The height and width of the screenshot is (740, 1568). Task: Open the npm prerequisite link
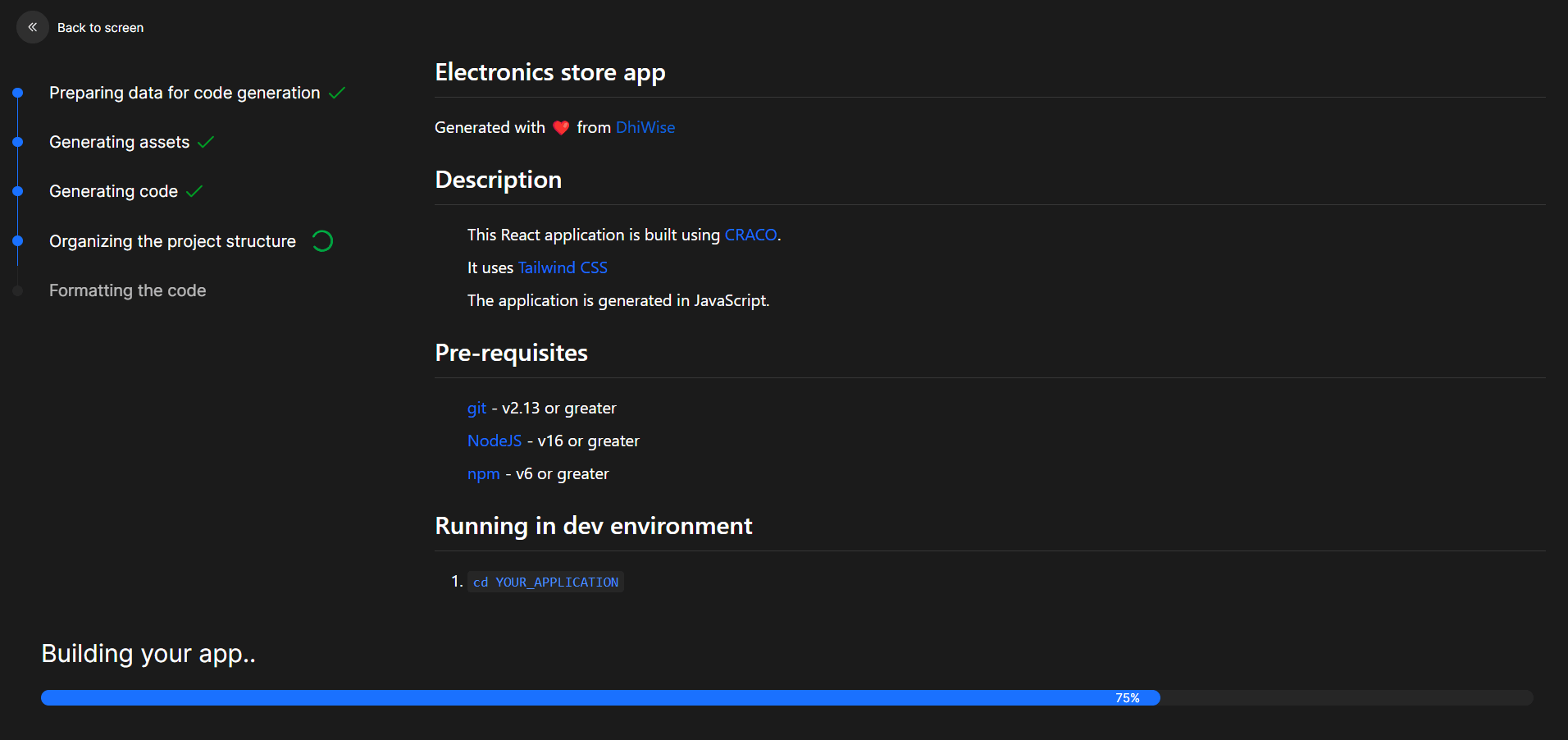tap(483, 473)
